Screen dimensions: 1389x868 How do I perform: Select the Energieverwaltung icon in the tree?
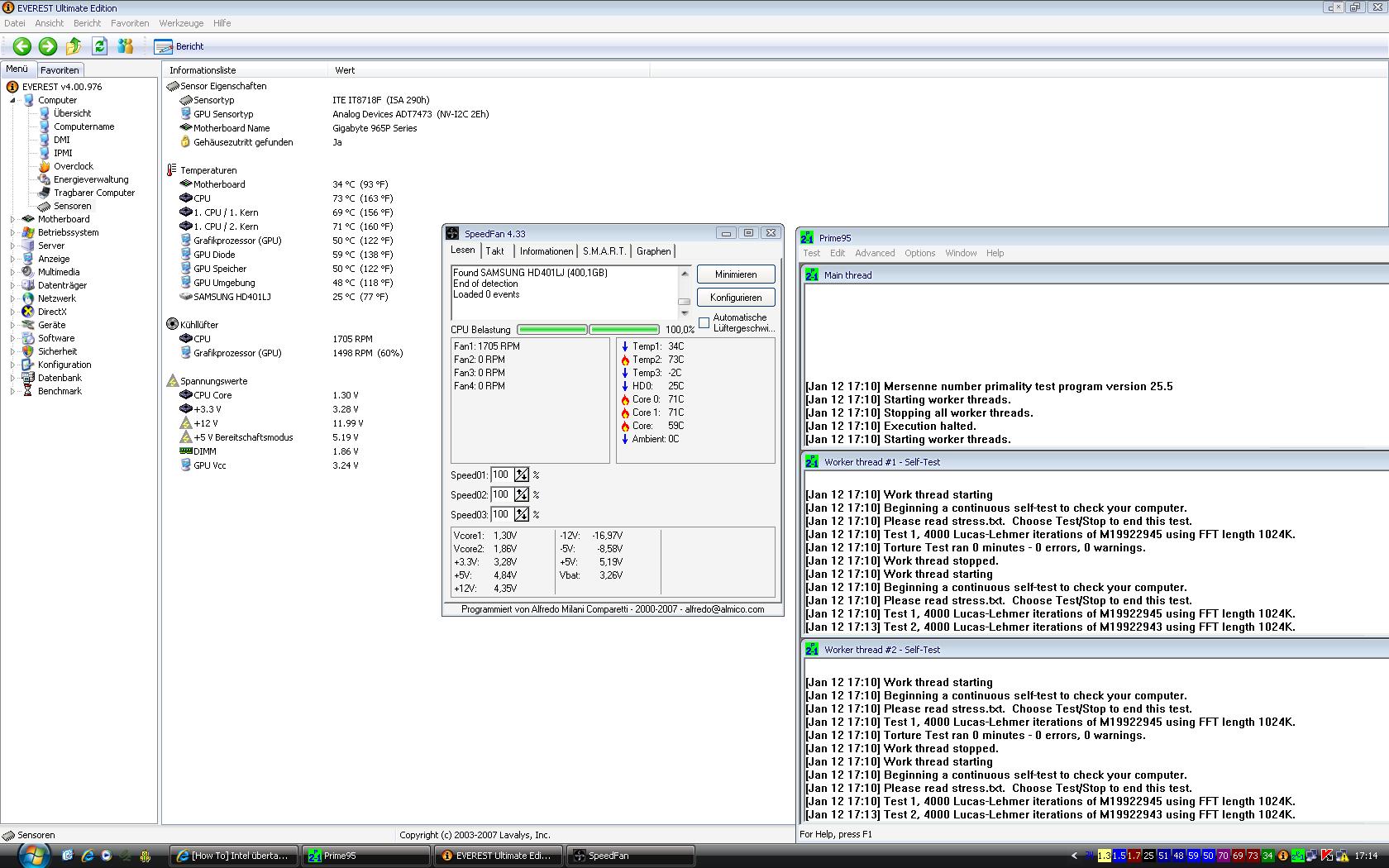click(45, 179)
